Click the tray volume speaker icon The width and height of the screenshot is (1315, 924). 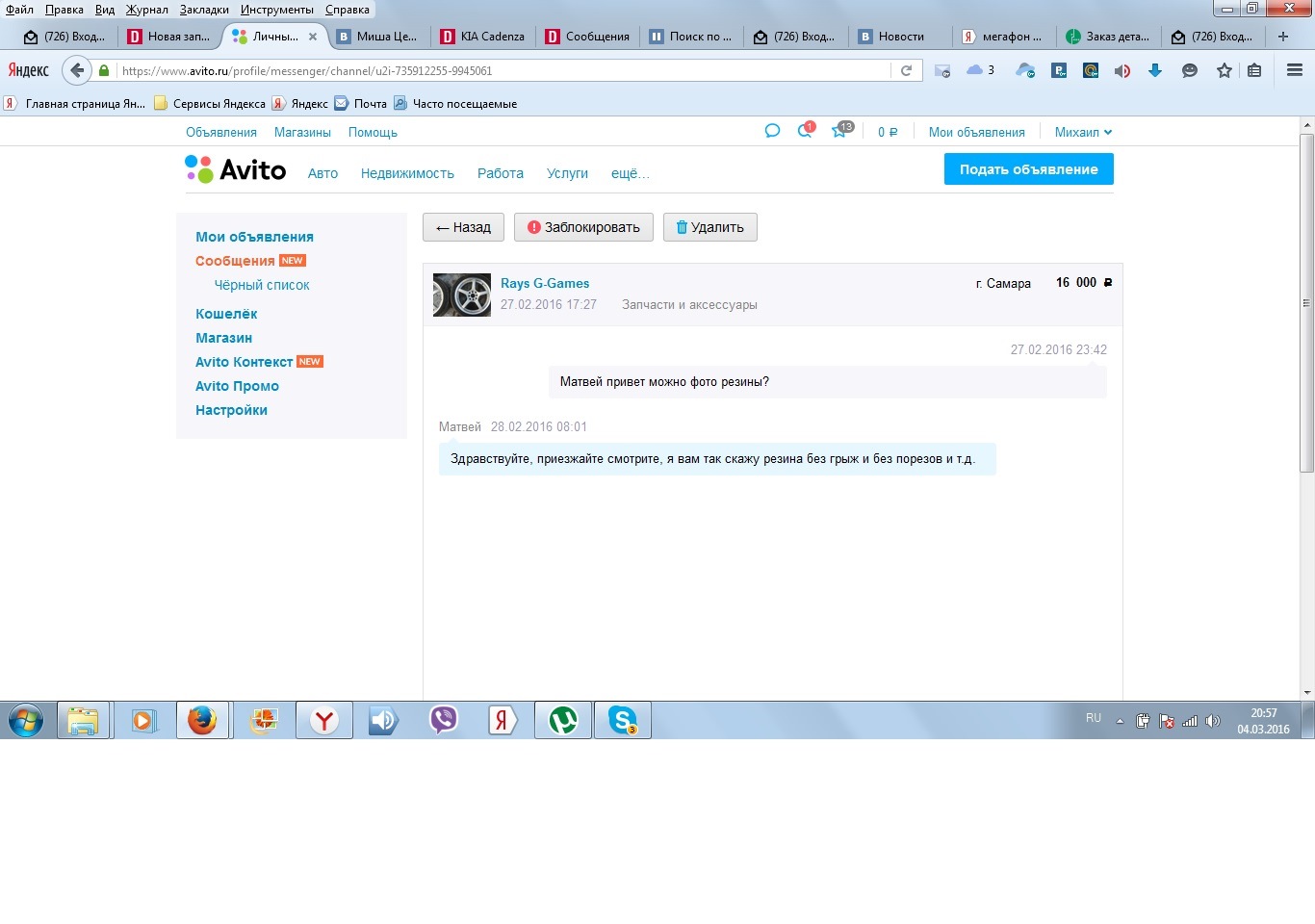click(1213, 721)
